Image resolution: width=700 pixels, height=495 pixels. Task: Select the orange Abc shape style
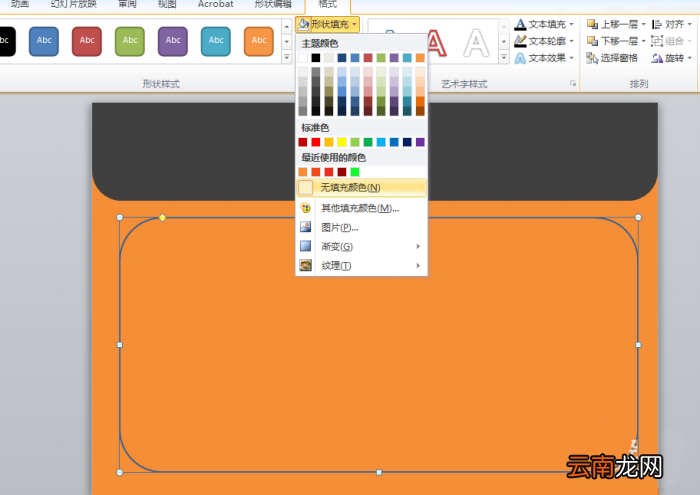tap(258, 41)
